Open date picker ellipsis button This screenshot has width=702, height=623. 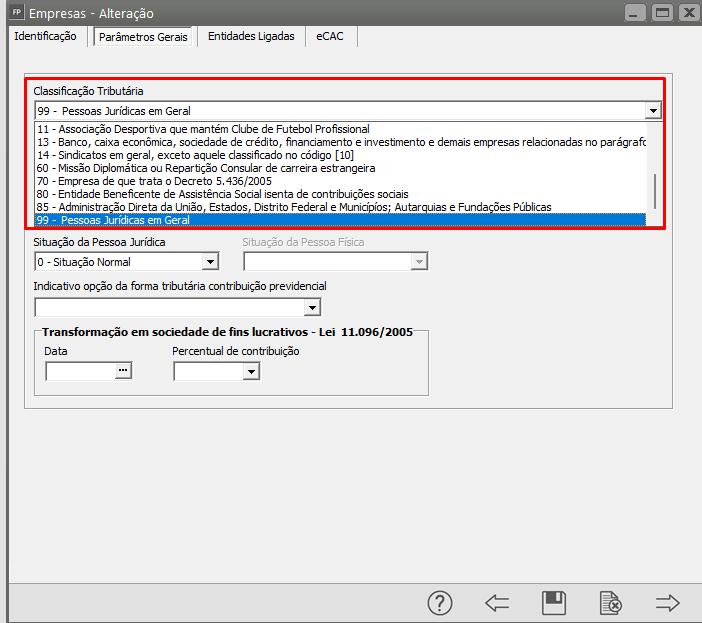tap(123, 371)
